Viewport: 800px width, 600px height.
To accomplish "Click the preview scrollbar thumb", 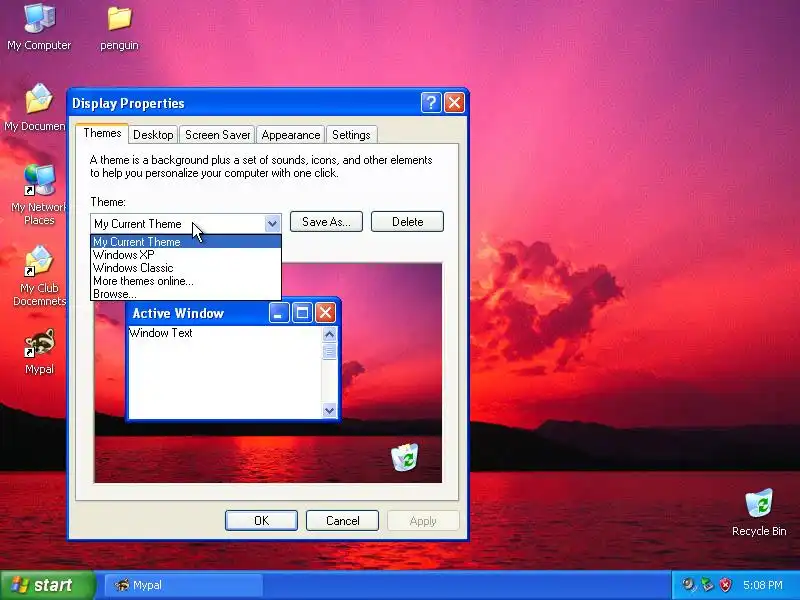I will click(330, 352).
